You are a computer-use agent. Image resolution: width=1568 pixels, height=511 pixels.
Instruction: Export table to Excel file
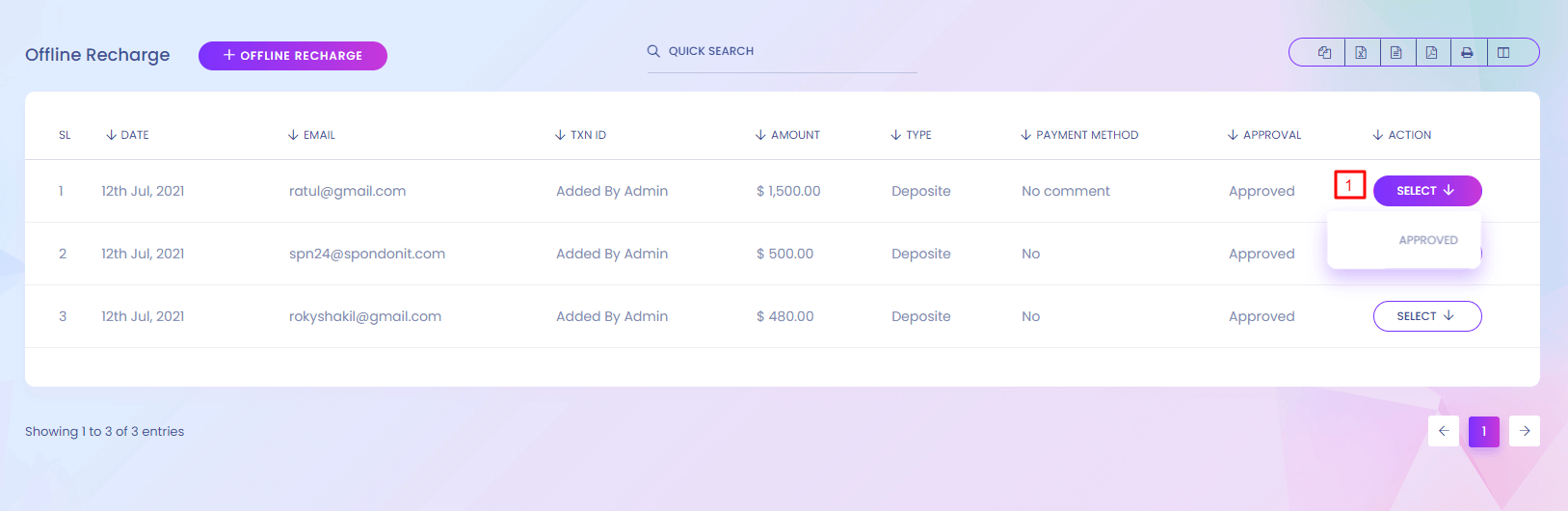tap(1361, 53)
